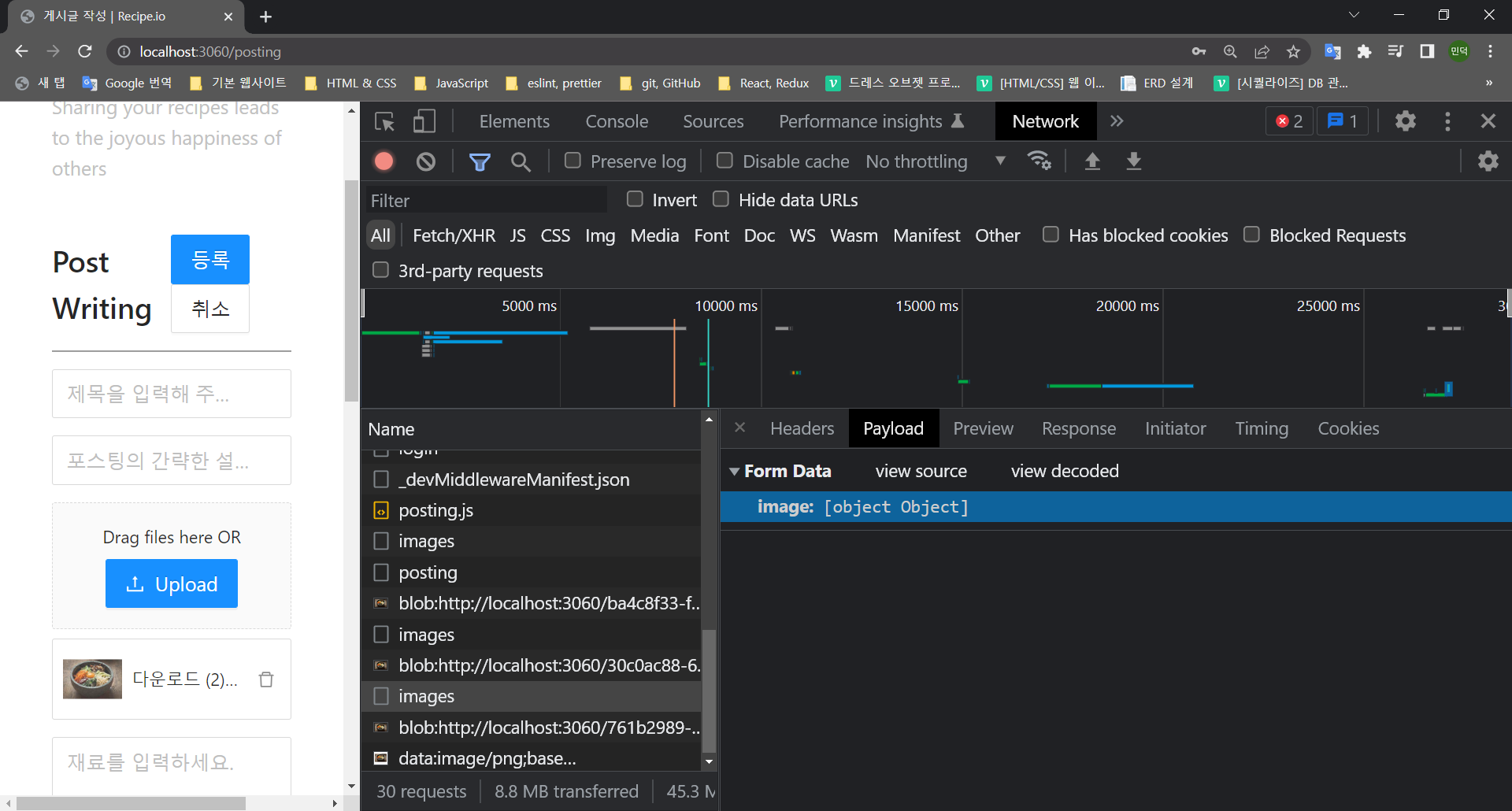
Task: Enable Preserve log checkbox
Action: point(573,161)
